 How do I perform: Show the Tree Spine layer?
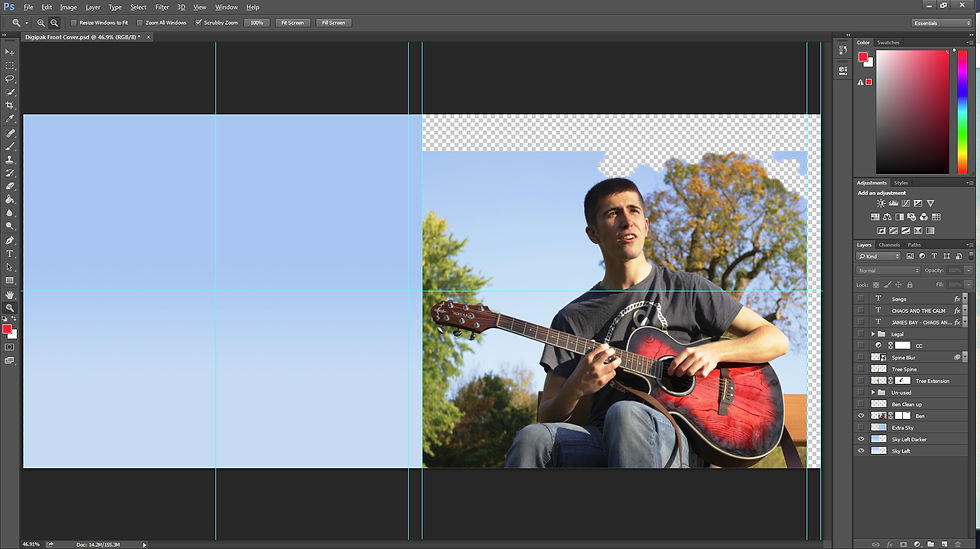coord(861,369)
